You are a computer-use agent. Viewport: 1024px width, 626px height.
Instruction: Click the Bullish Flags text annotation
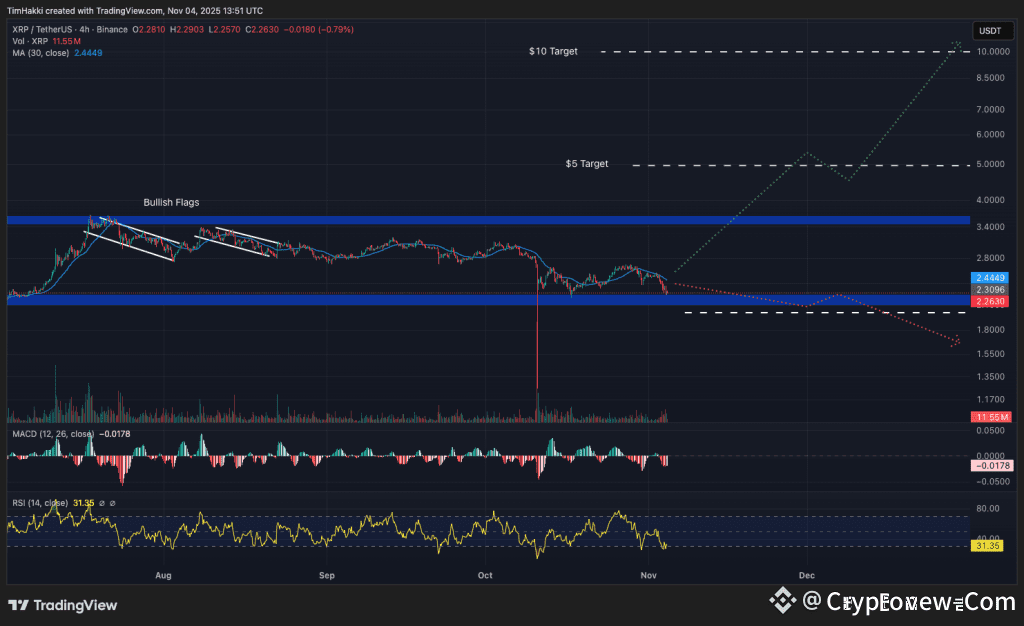[x=173, y=202]
